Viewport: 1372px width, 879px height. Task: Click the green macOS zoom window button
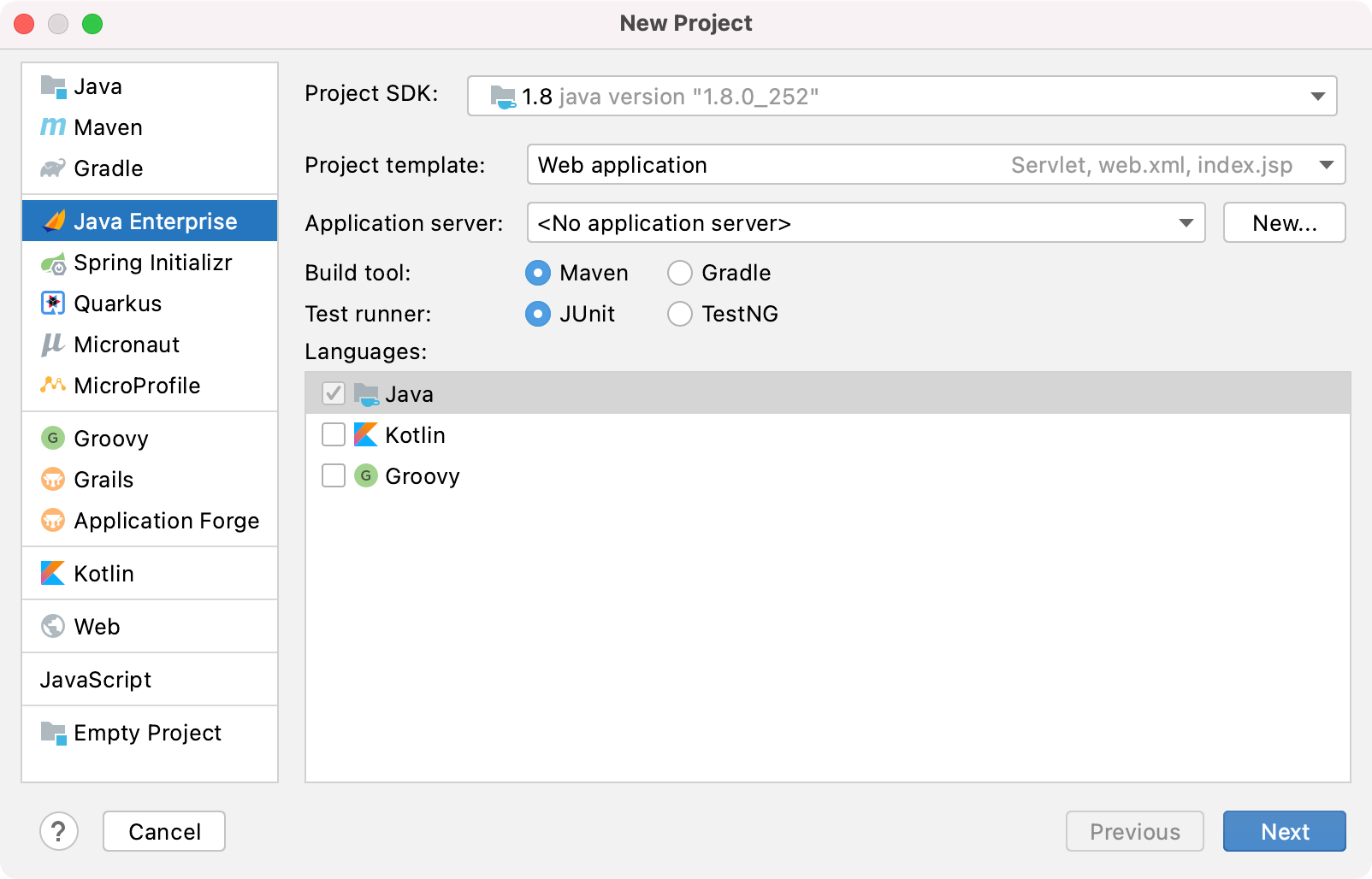coord(92,24)
